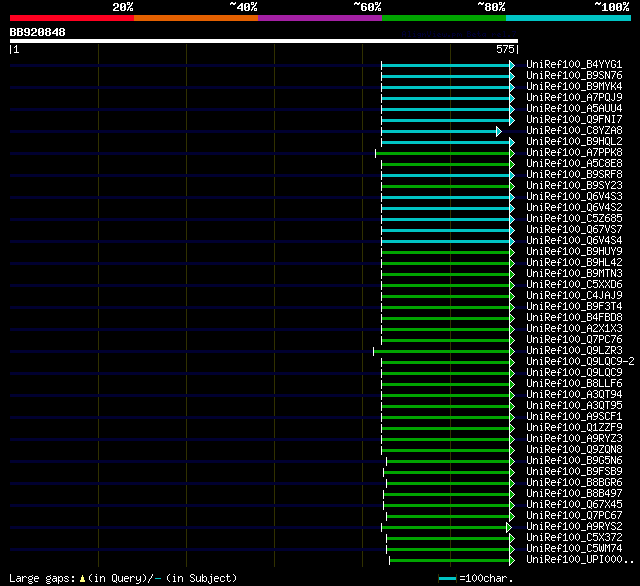Click the UniRef100_C8YZA8 label
640x586 pixels.
click(x=574, y=131)
